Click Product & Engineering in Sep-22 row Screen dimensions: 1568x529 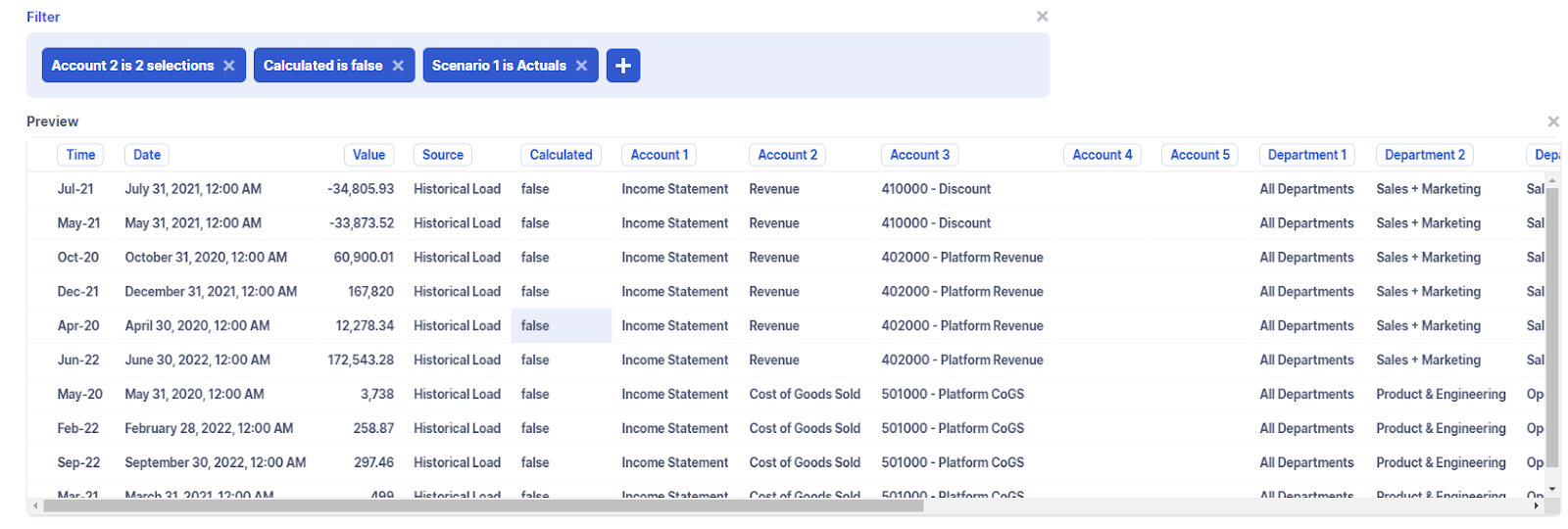[1441, 463]
